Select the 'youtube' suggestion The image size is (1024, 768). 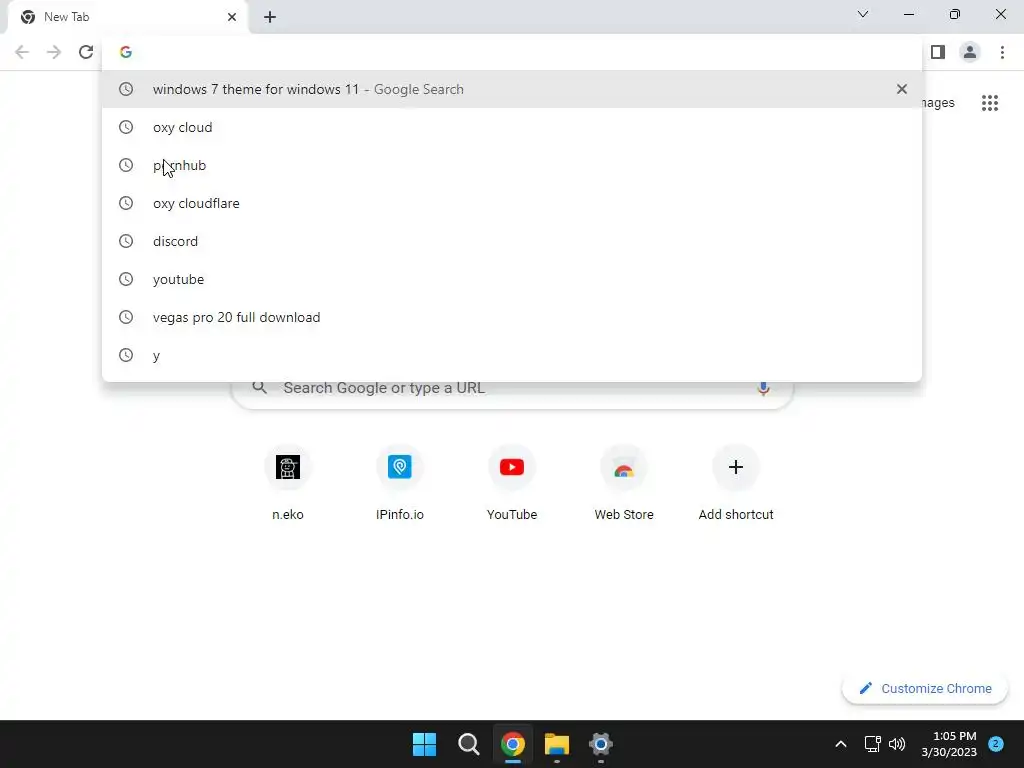click(x=512, y=279)
